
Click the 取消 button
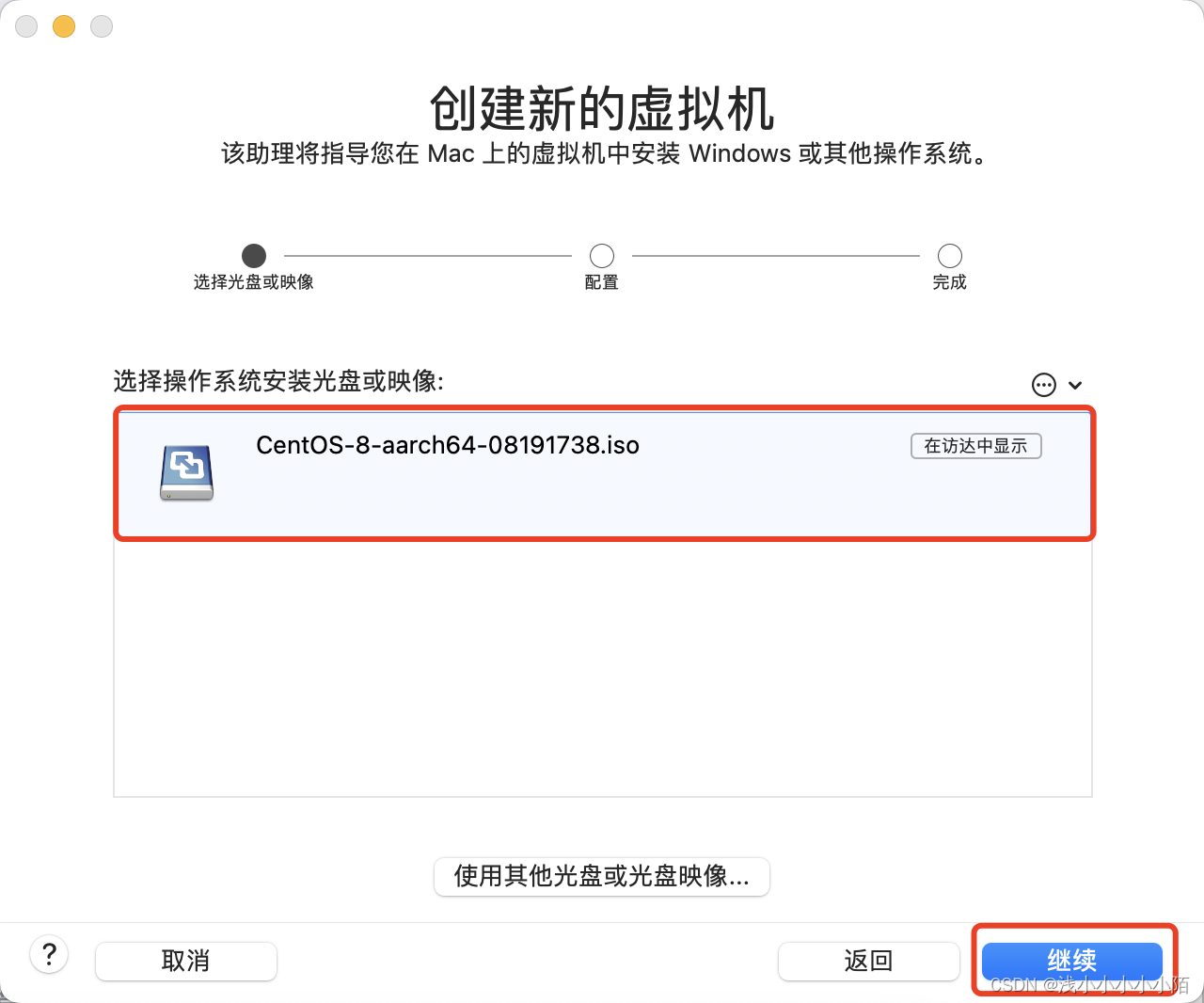pyautogui.click(x=186, y=961)
